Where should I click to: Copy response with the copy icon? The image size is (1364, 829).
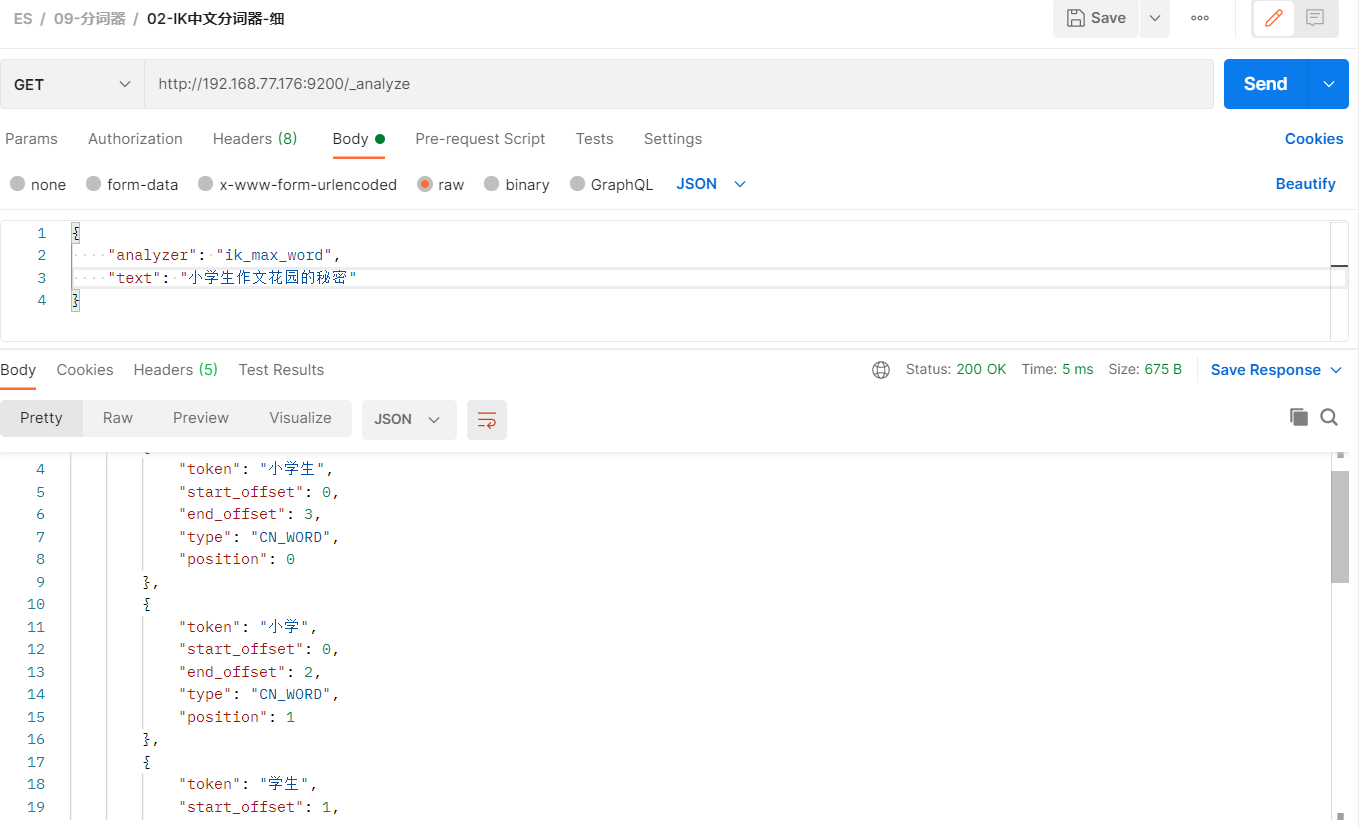point(1298,417)
